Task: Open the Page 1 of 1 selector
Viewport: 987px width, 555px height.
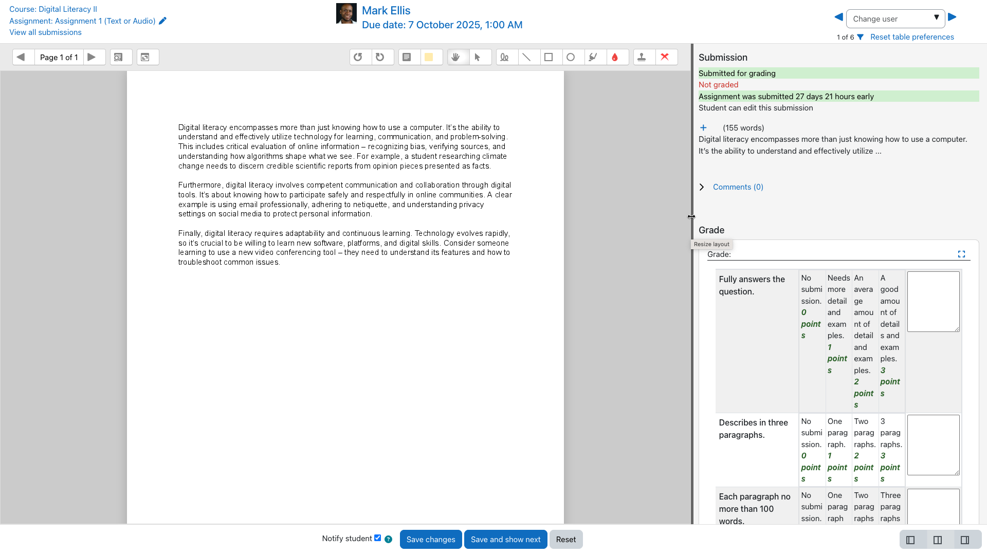Action: coord(59,57)
